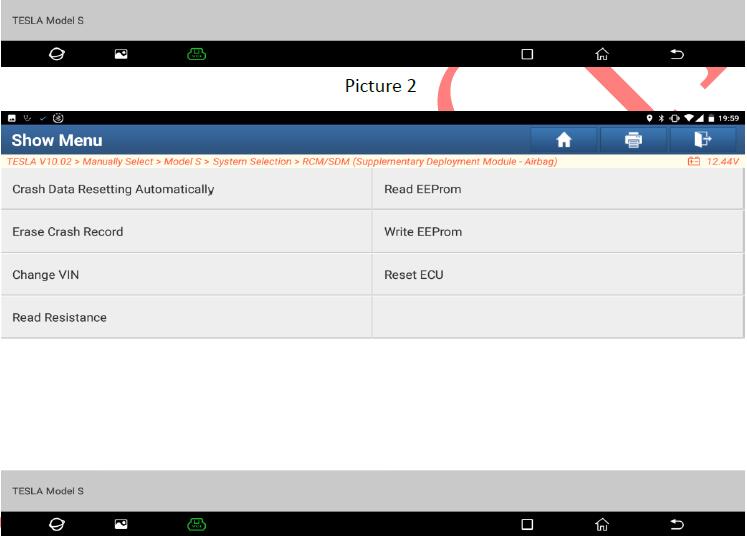Open Crash Data Resetting Automatically function

(186, 189)
